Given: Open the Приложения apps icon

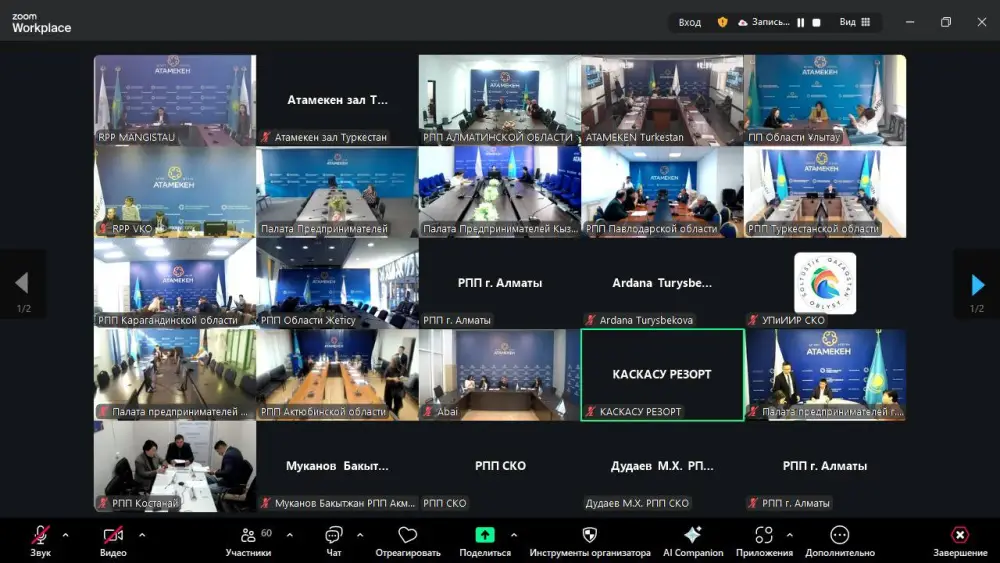Looking at the screenshot, I should (764, 536).
